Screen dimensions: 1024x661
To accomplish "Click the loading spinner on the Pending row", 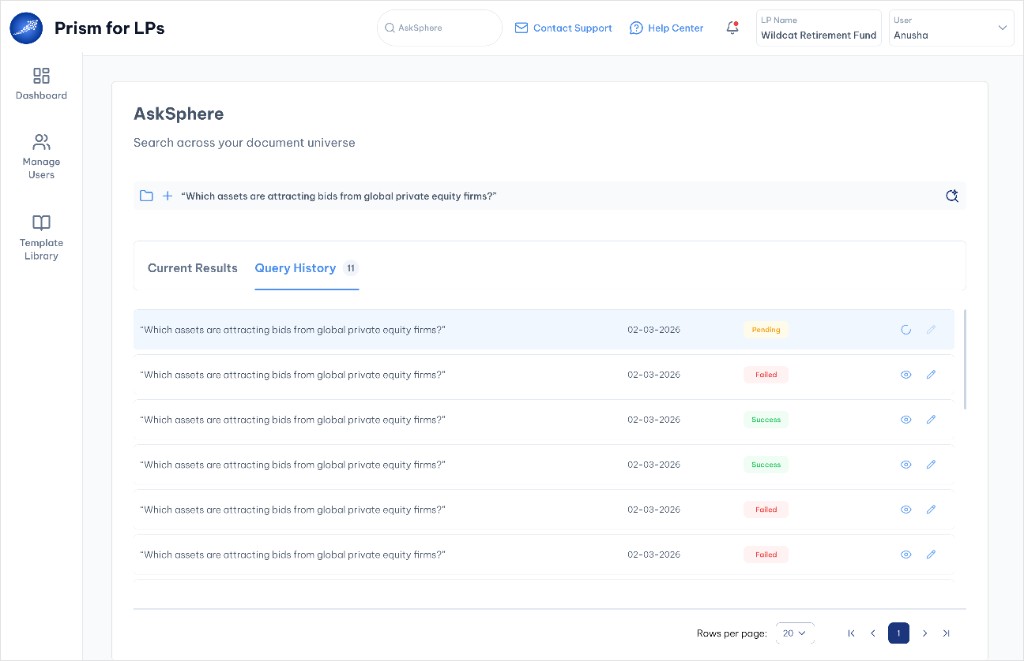I will coord(906,330).
